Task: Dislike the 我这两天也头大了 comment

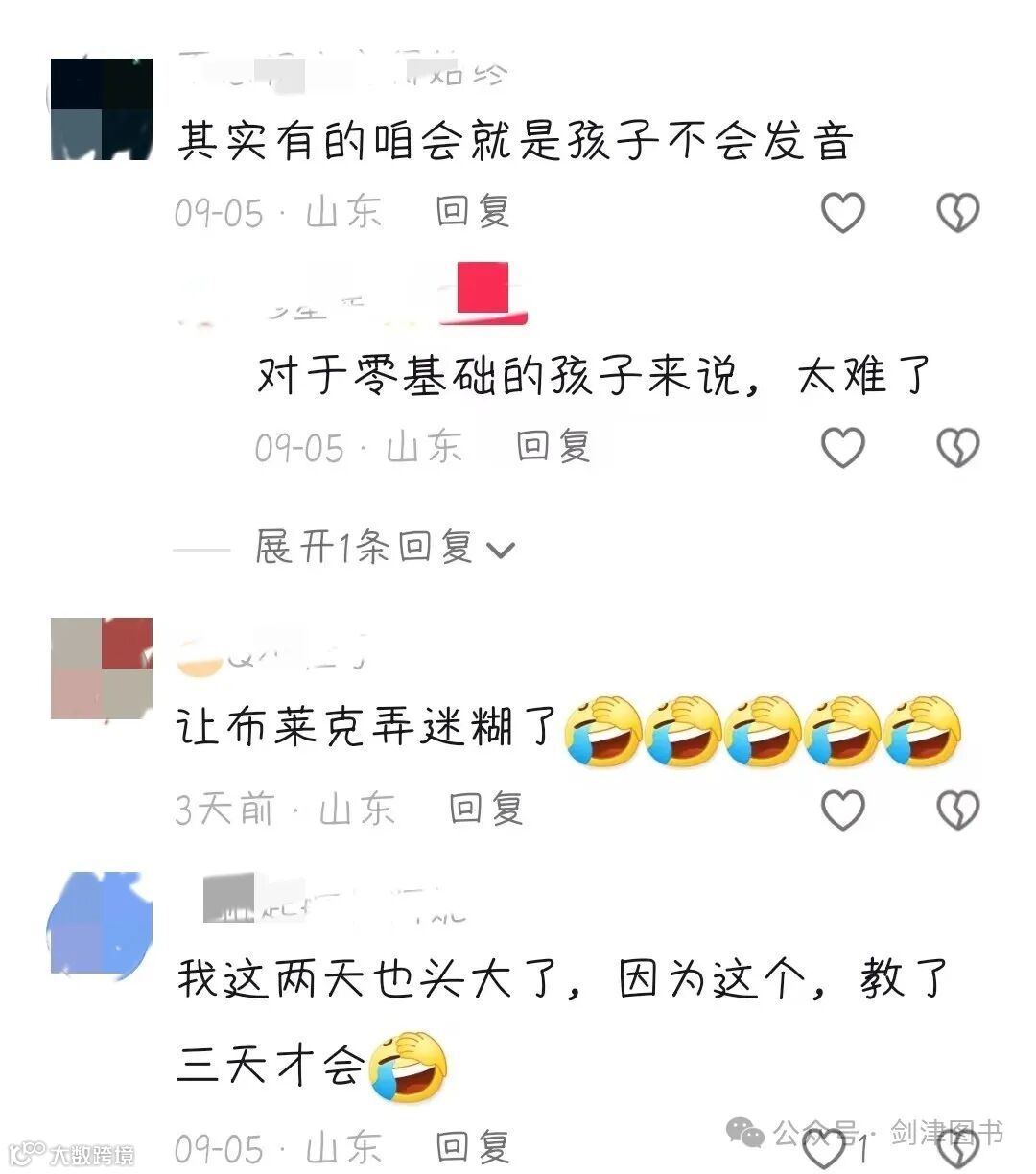Action: tap(957, 1147)
